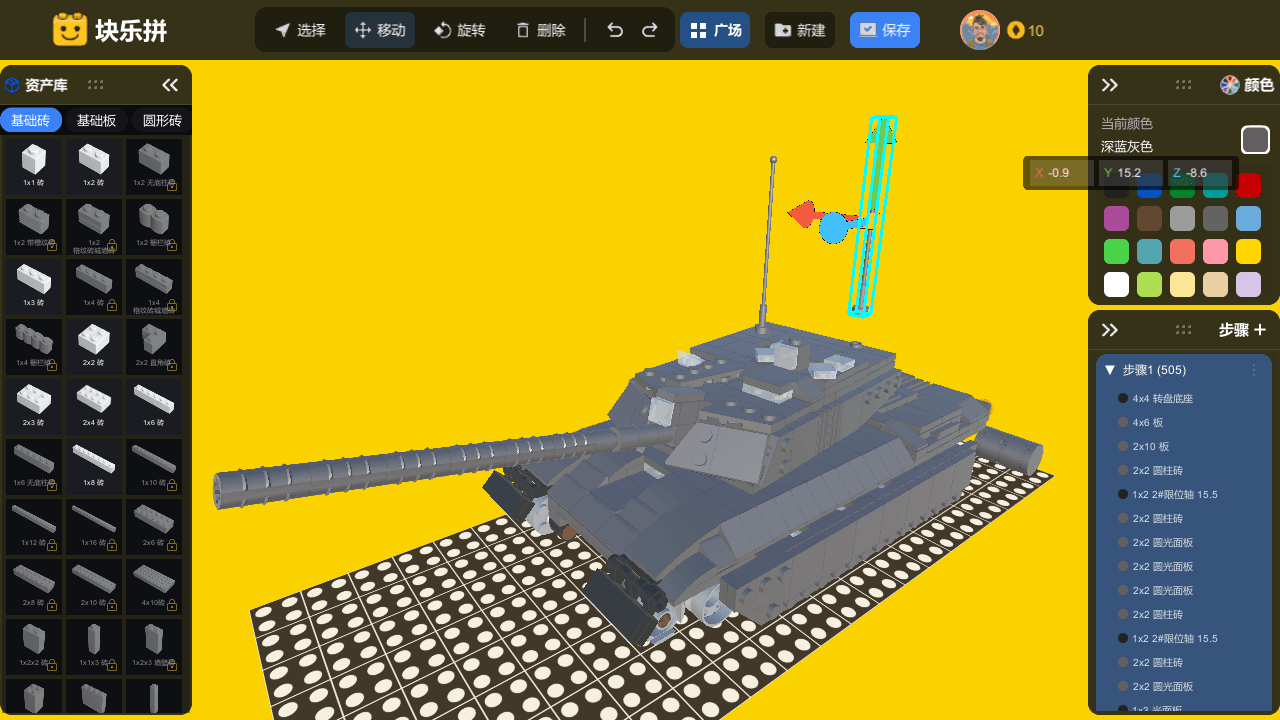This screenshot has width=1280, height=720.
Task: Click the 块乐拼 logo
Action: point(110,30)
